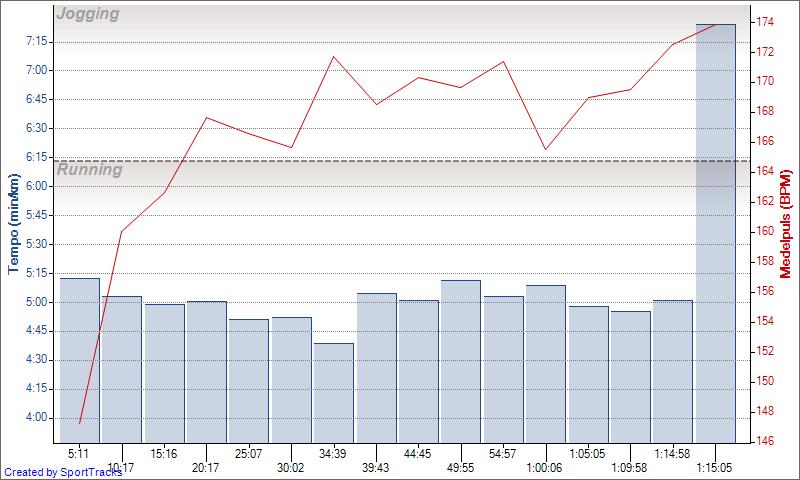800x480 pixels.
Task: Click the dashed Jogging/Running boundary line
Action: click(400, 161)
